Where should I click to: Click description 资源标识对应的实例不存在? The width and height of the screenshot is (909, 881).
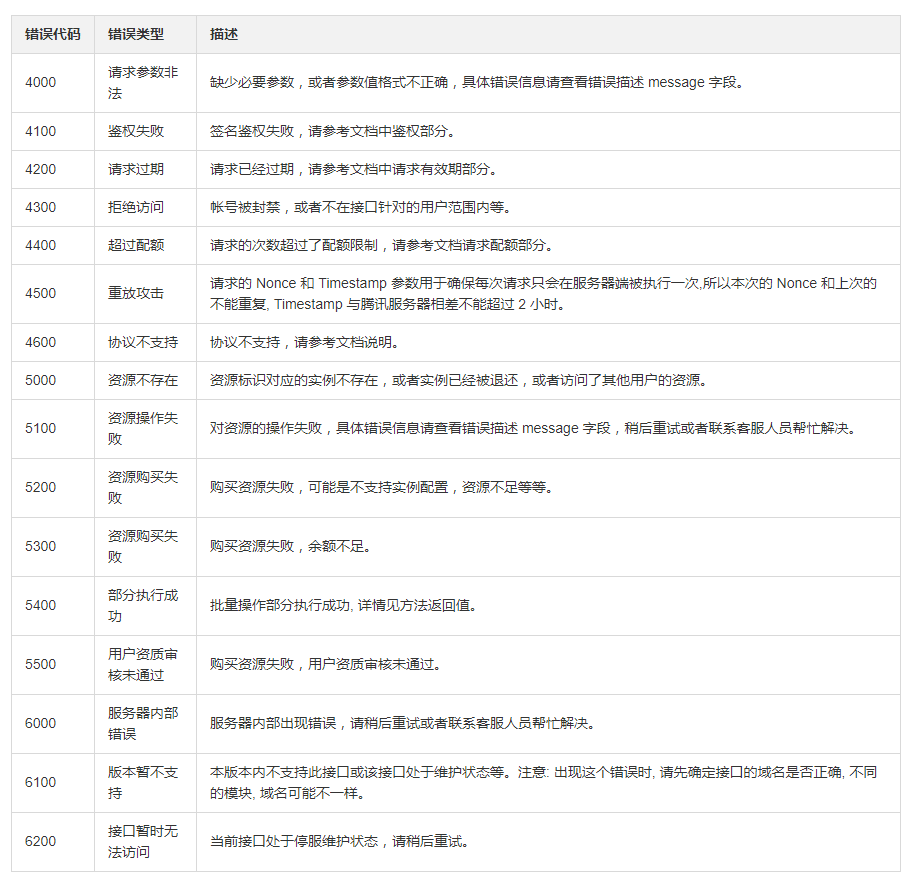tap(458, 380)
